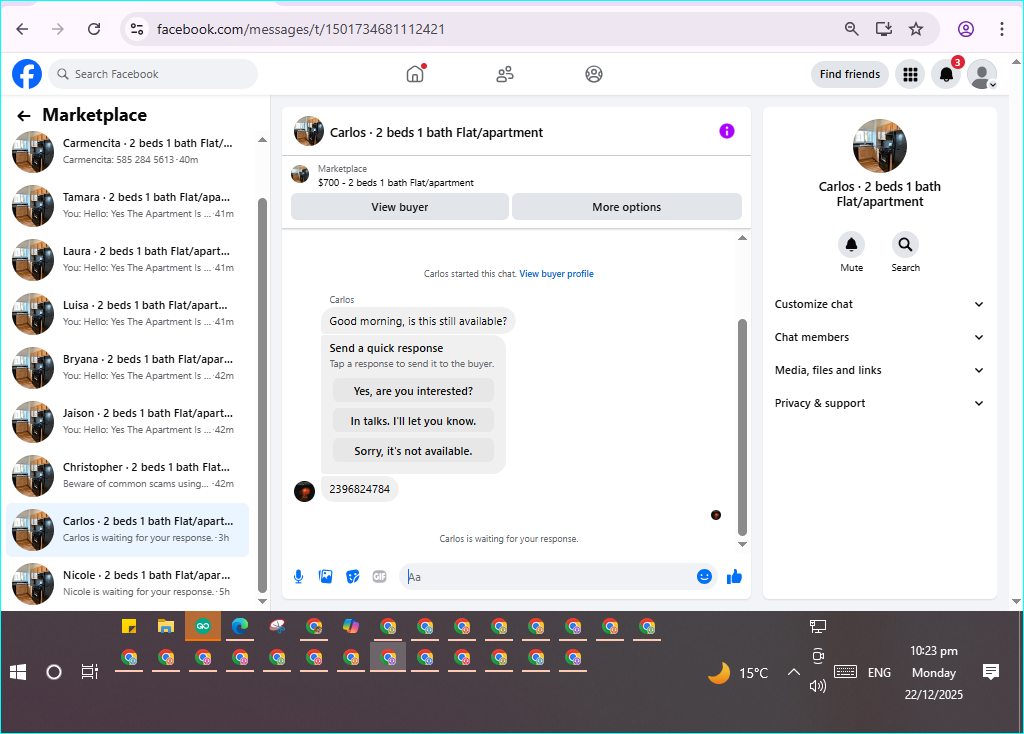The width and height of the screenshot is (1024, 734).
Task: Open File Explorer from the taskbar
Action: pyautogui.click(x=166, y=627)
